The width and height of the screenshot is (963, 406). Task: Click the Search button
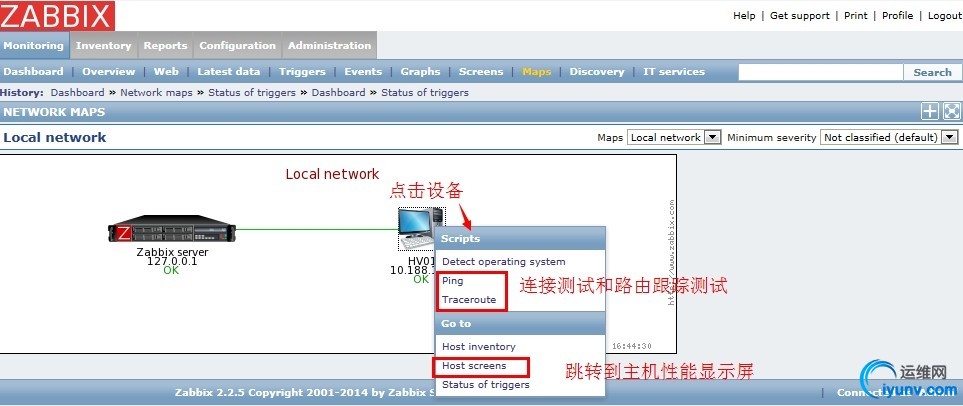click(x=932, y=72)
